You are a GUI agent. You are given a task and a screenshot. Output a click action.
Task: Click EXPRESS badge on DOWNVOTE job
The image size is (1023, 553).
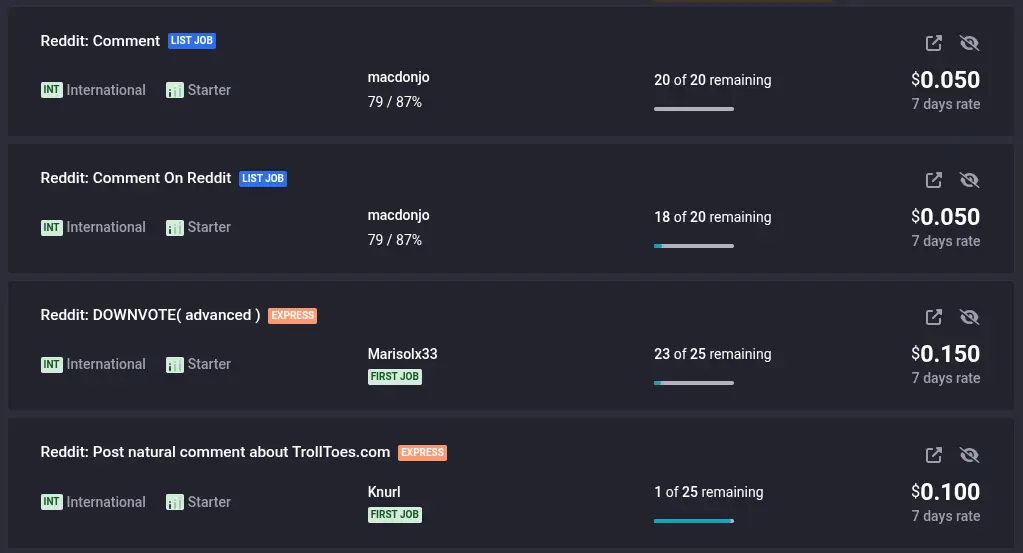coord(292,315)
